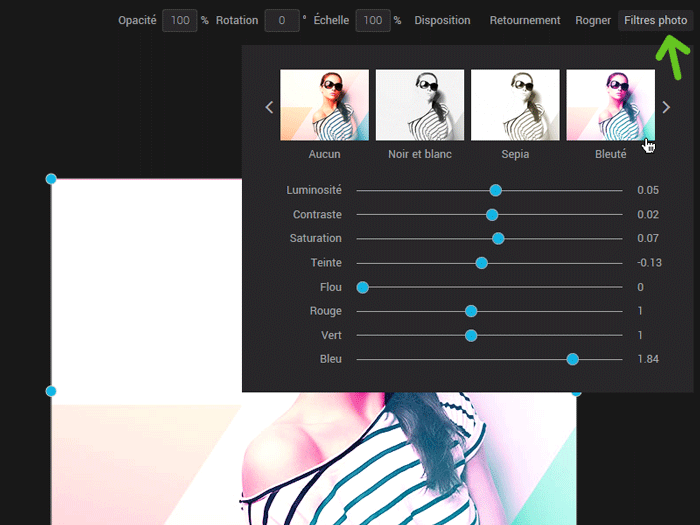Pick the Bleuté filter thumbnail
Screen dimensions: 700x525
(x=610, y=105)
